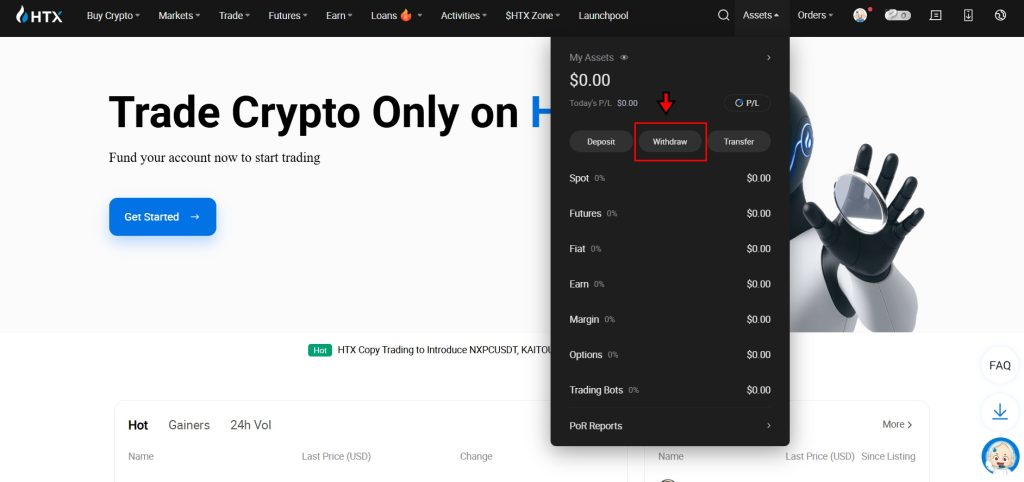Select the Options account row
This screenshot has height=482, width=1024.
[x=670, y=355]
